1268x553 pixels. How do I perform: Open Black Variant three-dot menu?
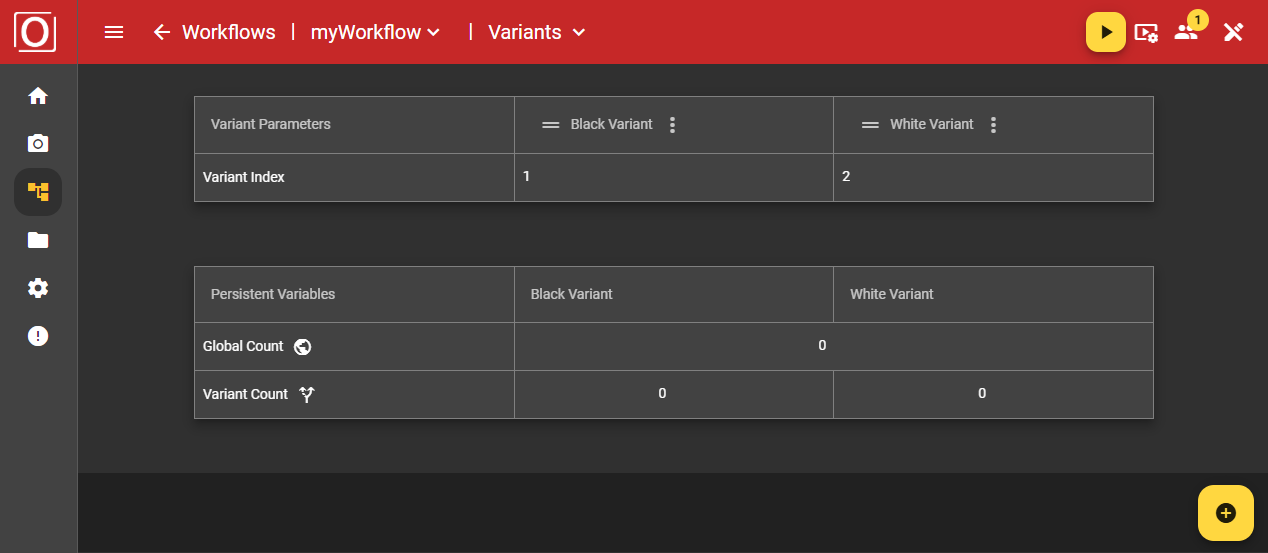[x=672, y=125]
